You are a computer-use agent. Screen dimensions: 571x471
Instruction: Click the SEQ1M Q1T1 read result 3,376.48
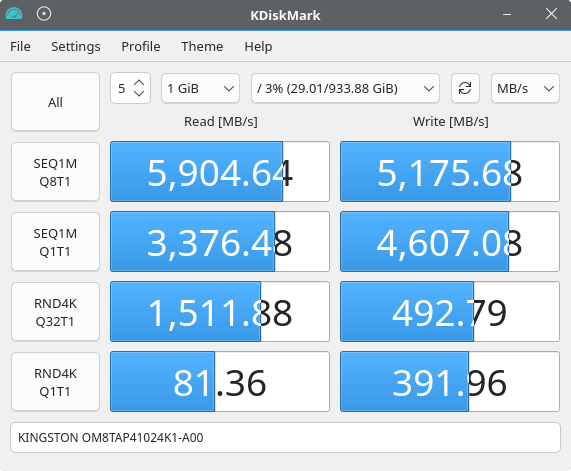(220, 242)
